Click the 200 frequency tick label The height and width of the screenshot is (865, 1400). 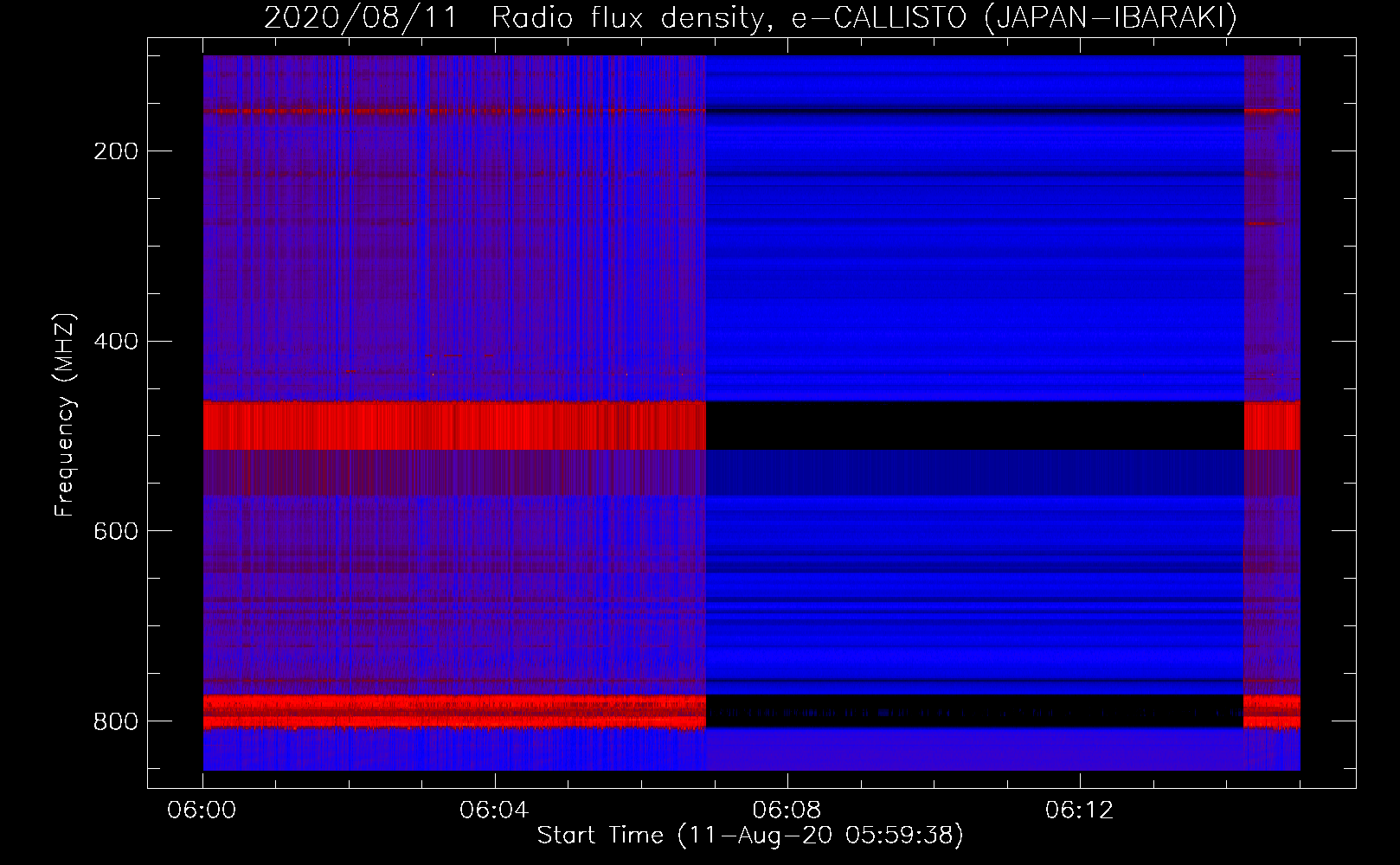point(116,151)
